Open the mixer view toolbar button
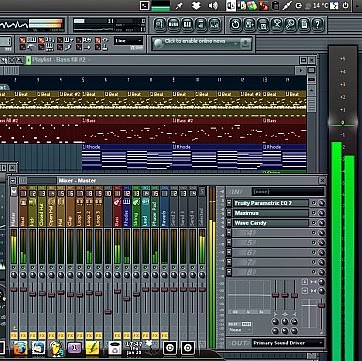The height and width of the screenshot is (361, 362). point(215,25)
